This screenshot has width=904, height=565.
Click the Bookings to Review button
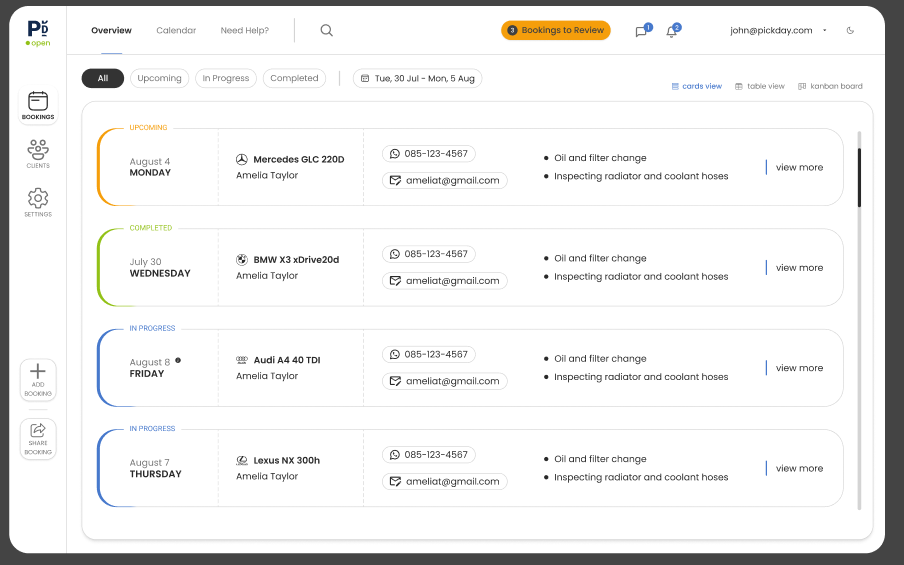coord(556,31)
